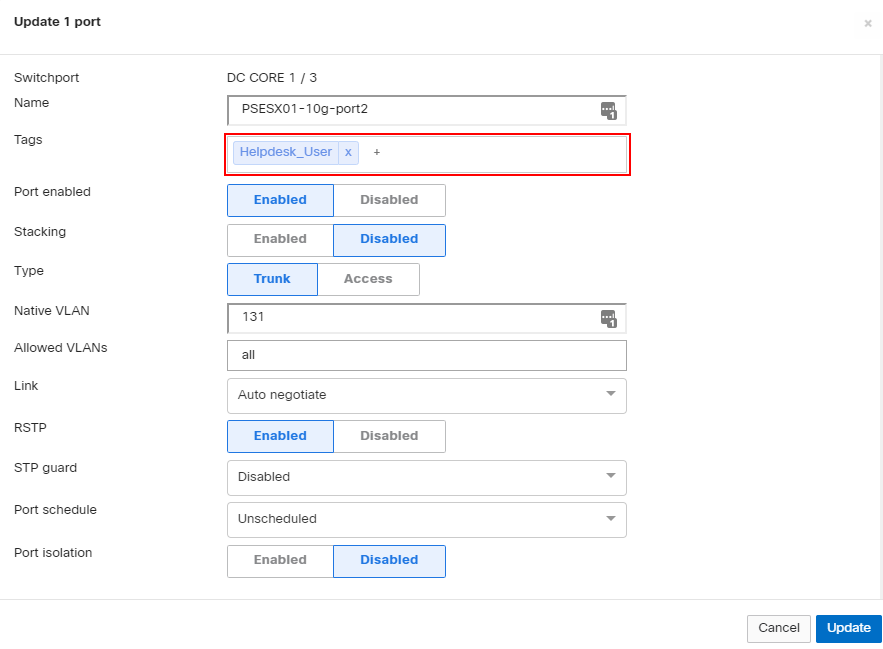This screenshot has width=883, height=649.
Task: Close the Update 1 port dialog
Action: click(x=867, y=24)
